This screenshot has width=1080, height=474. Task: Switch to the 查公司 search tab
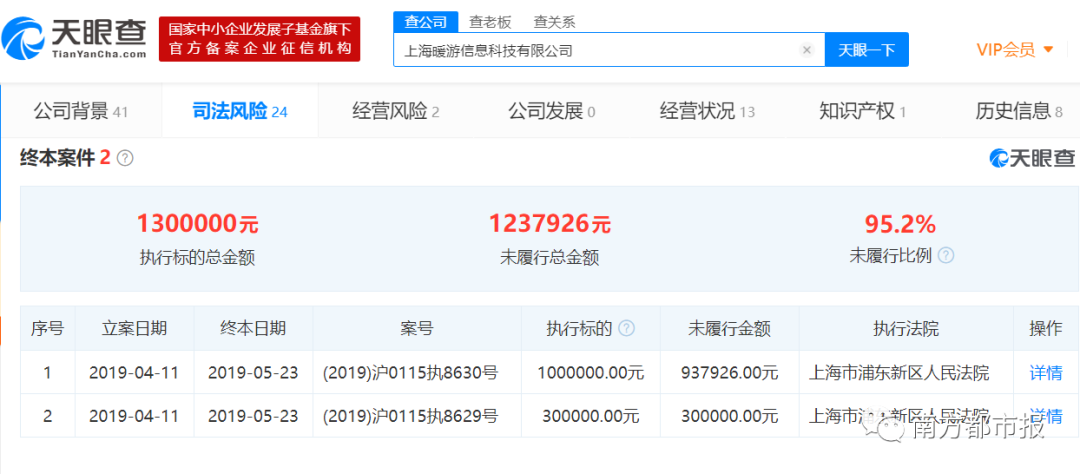[x=426, y=22]
